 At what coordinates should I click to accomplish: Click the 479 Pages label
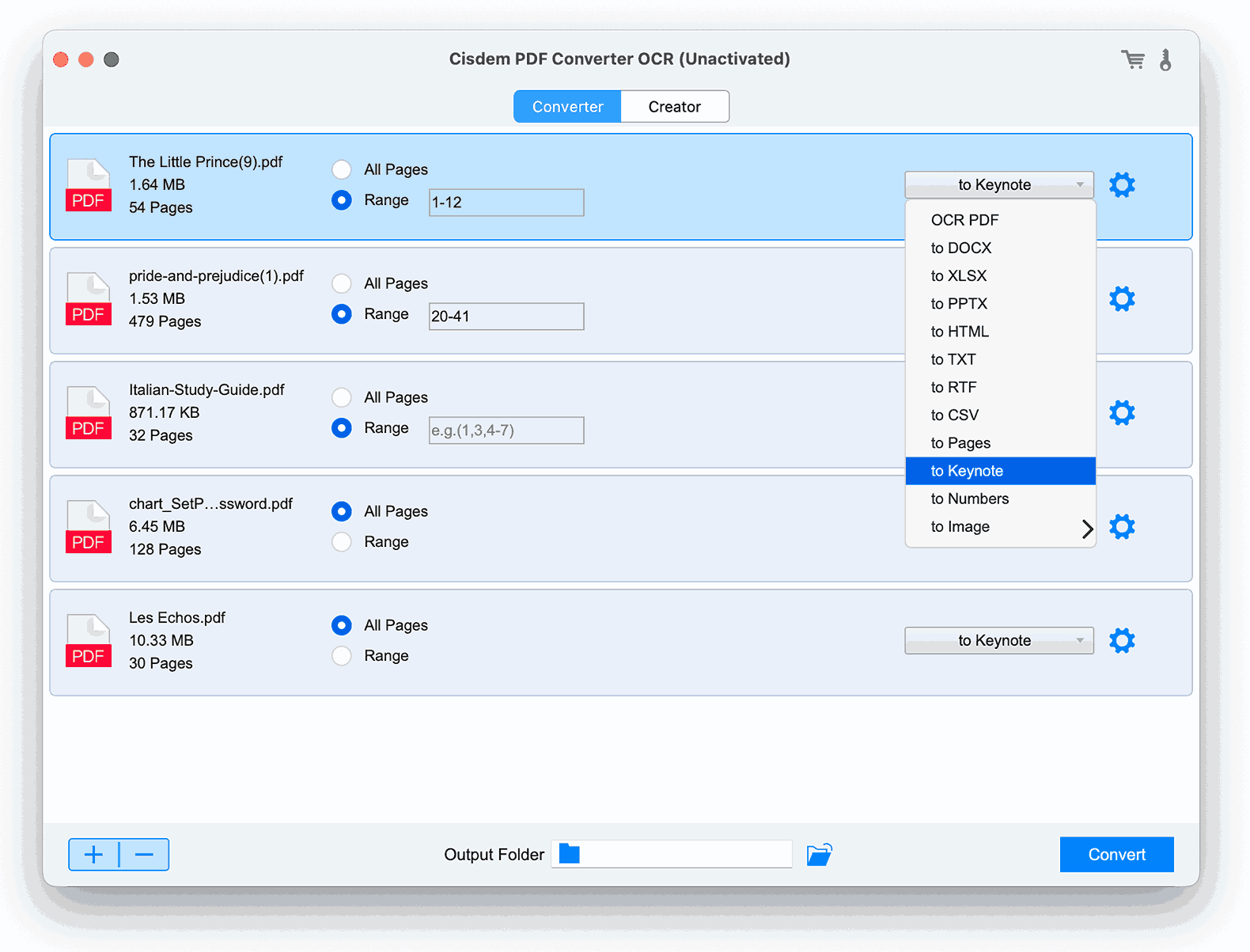(x=165, y=322)
